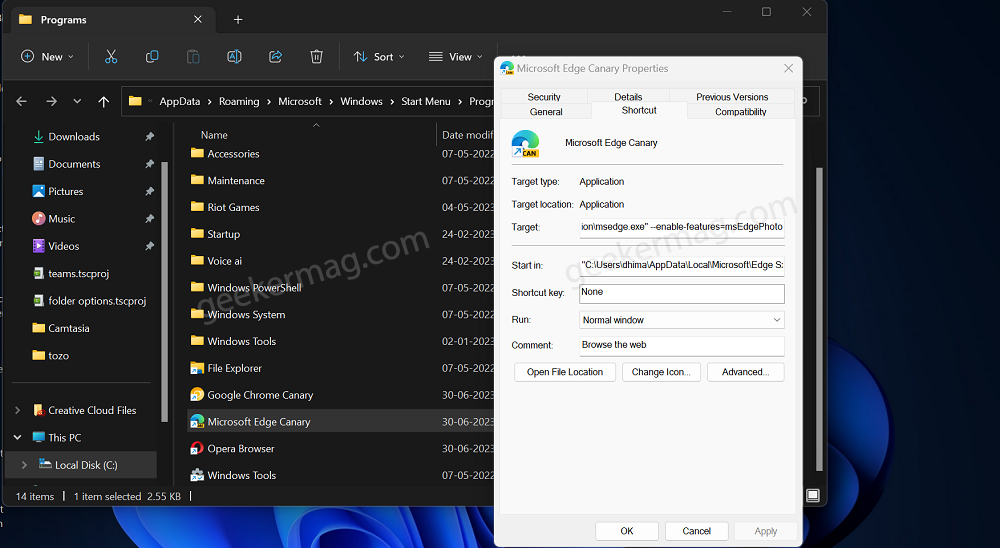This screenshot has height=548, width=1000.
Task: Select teams.tscproj in the sidebar
Action: [x=78, y=274]
